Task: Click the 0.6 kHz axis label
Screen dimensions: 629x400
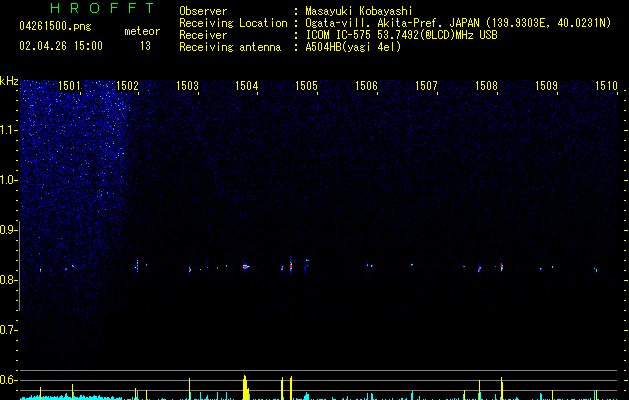Action: click(x=8, y=380)
